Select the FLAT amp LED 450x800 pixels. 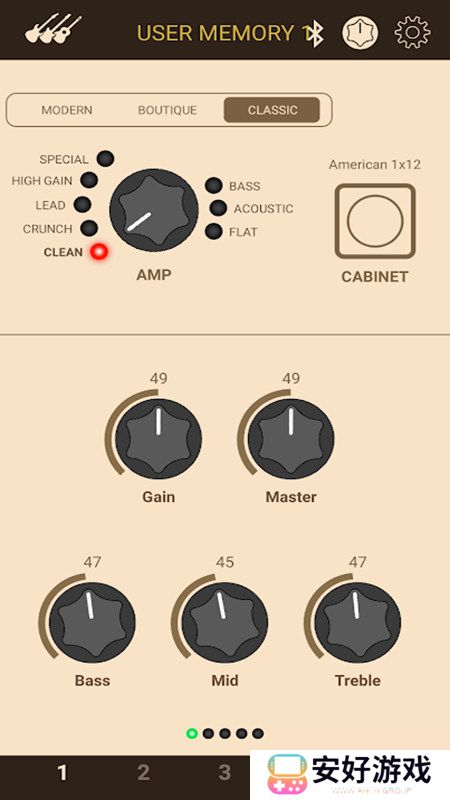click(214, 231)
